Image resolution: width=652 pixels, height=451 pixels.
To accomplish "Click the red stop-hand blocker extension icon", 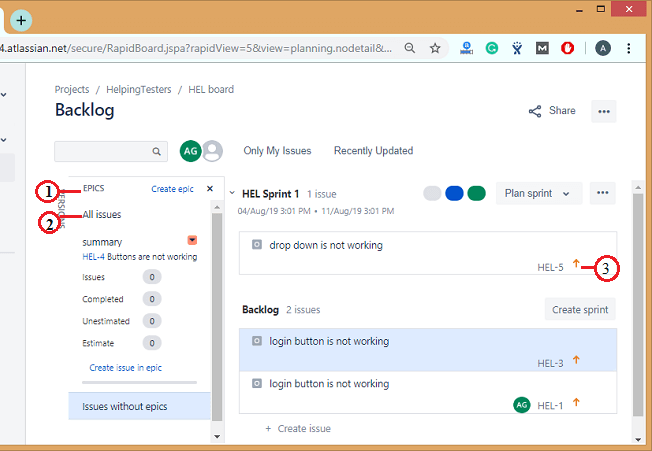I will click(567, 49).
